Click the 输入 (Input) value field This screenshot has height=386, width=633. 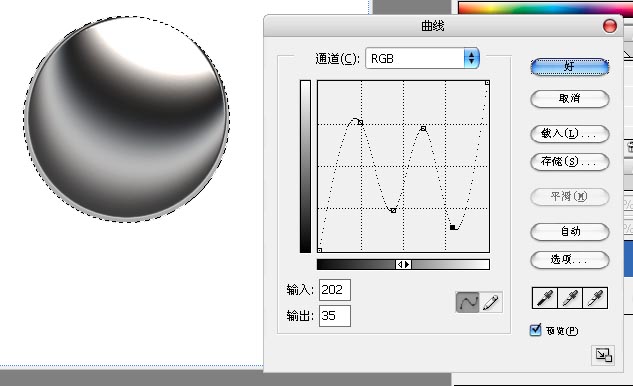[x=335, y=290]
